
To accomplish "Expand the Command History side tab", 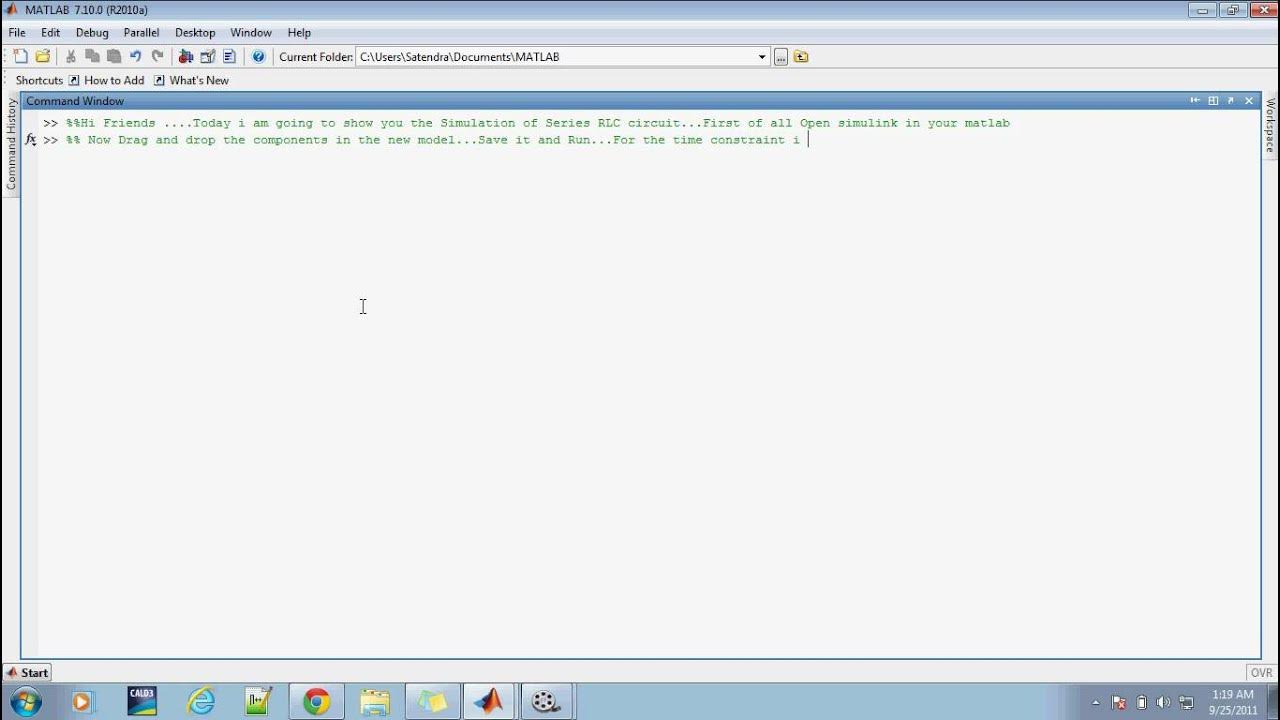I will 11,144.
